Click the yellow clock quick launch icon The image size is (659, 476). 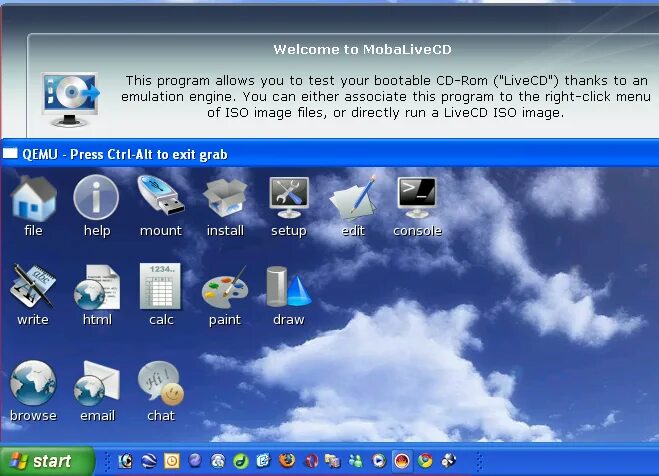[x=171, y=461]
